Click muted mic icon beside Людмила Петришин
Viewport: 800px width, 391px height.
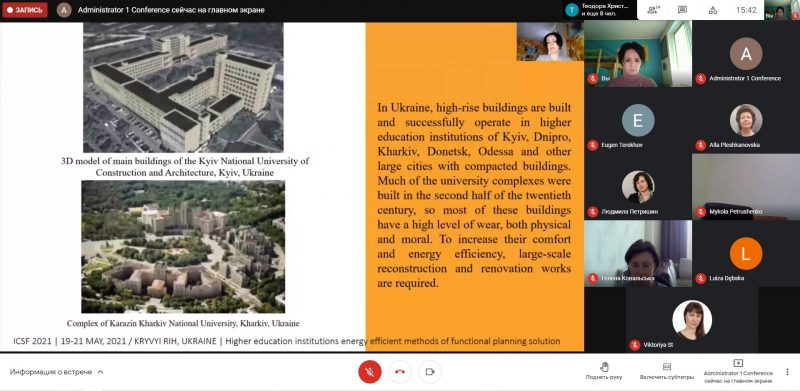[592, 211]
